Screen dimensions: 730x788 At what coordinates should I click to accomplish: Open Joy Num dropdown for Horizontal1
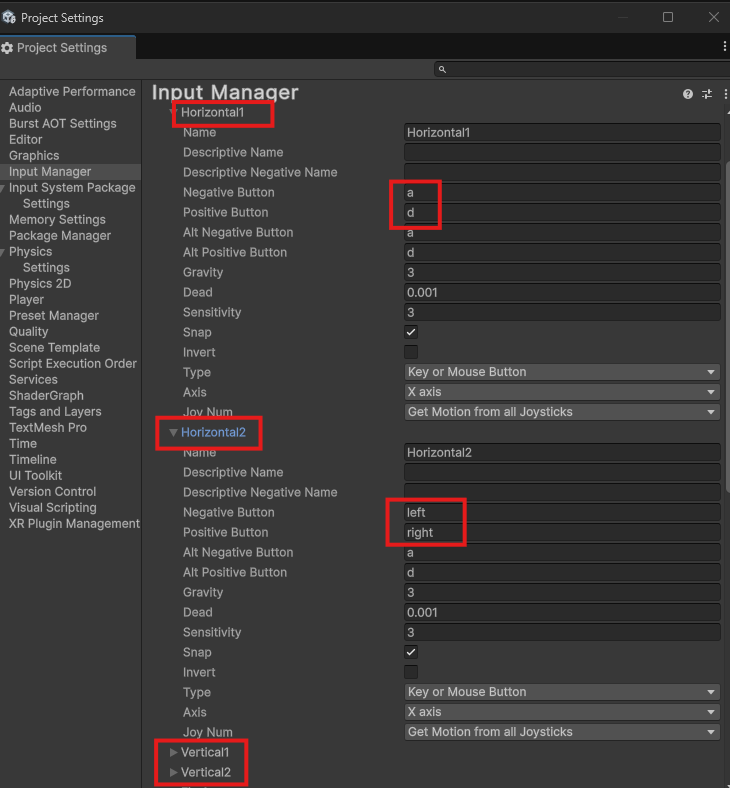click(562, 412)
